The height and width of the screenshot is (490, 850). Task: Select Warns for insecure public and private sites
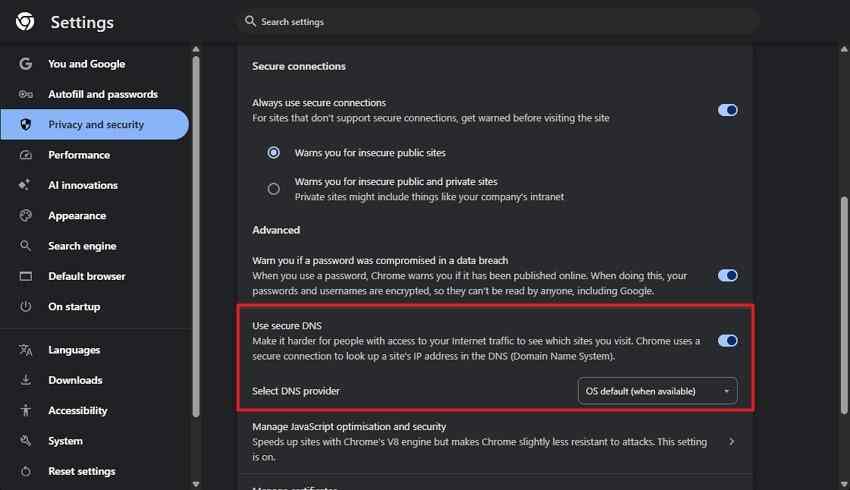pos(274,189)
